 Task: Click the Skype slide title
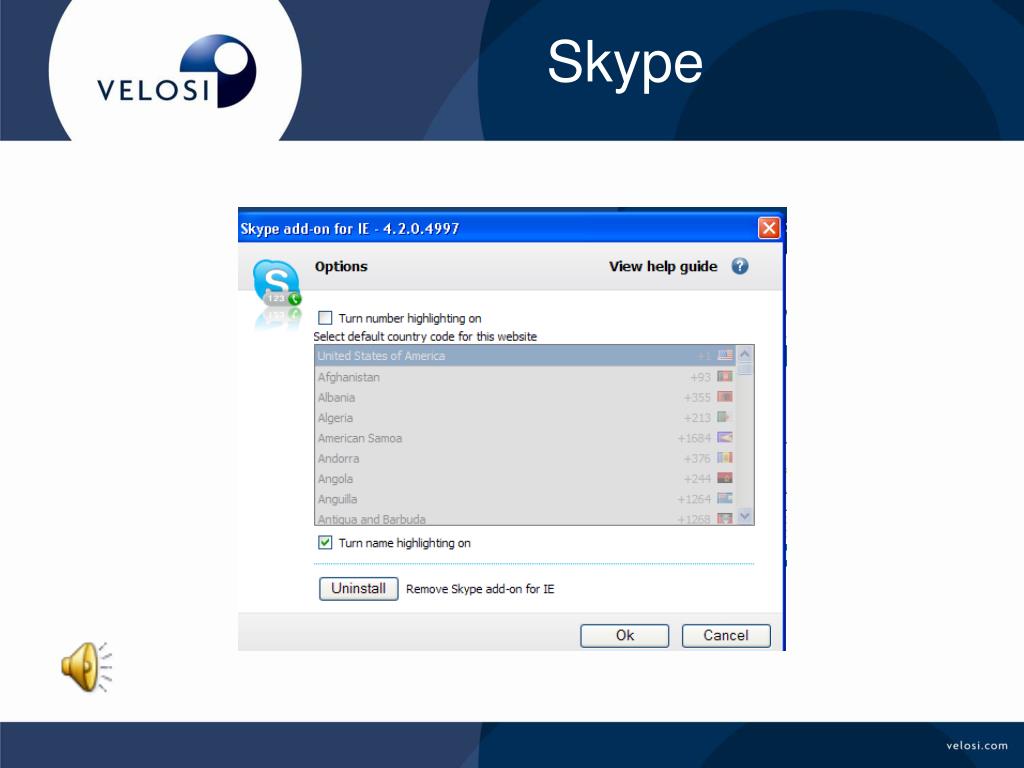(x=625, y=63)
